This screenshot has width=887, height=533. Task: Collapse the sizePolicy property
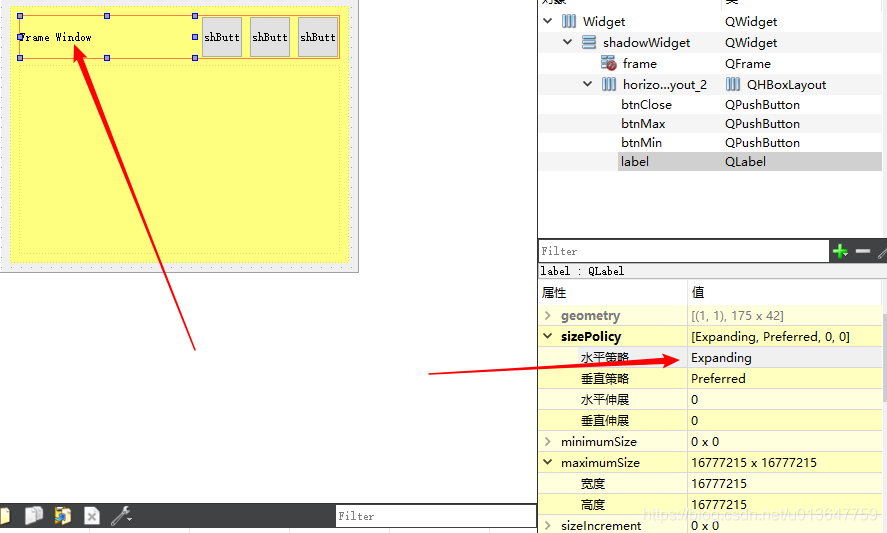click(x=547, y=336)
